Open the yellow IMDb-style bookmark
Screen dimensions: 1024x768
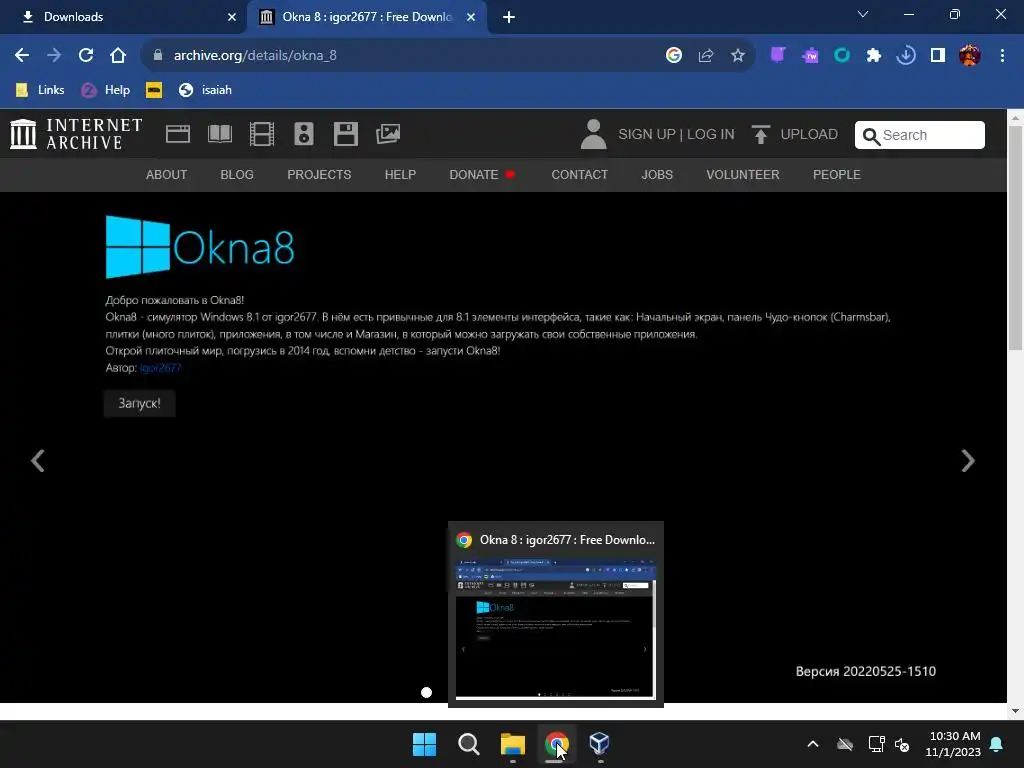point(154,90)
